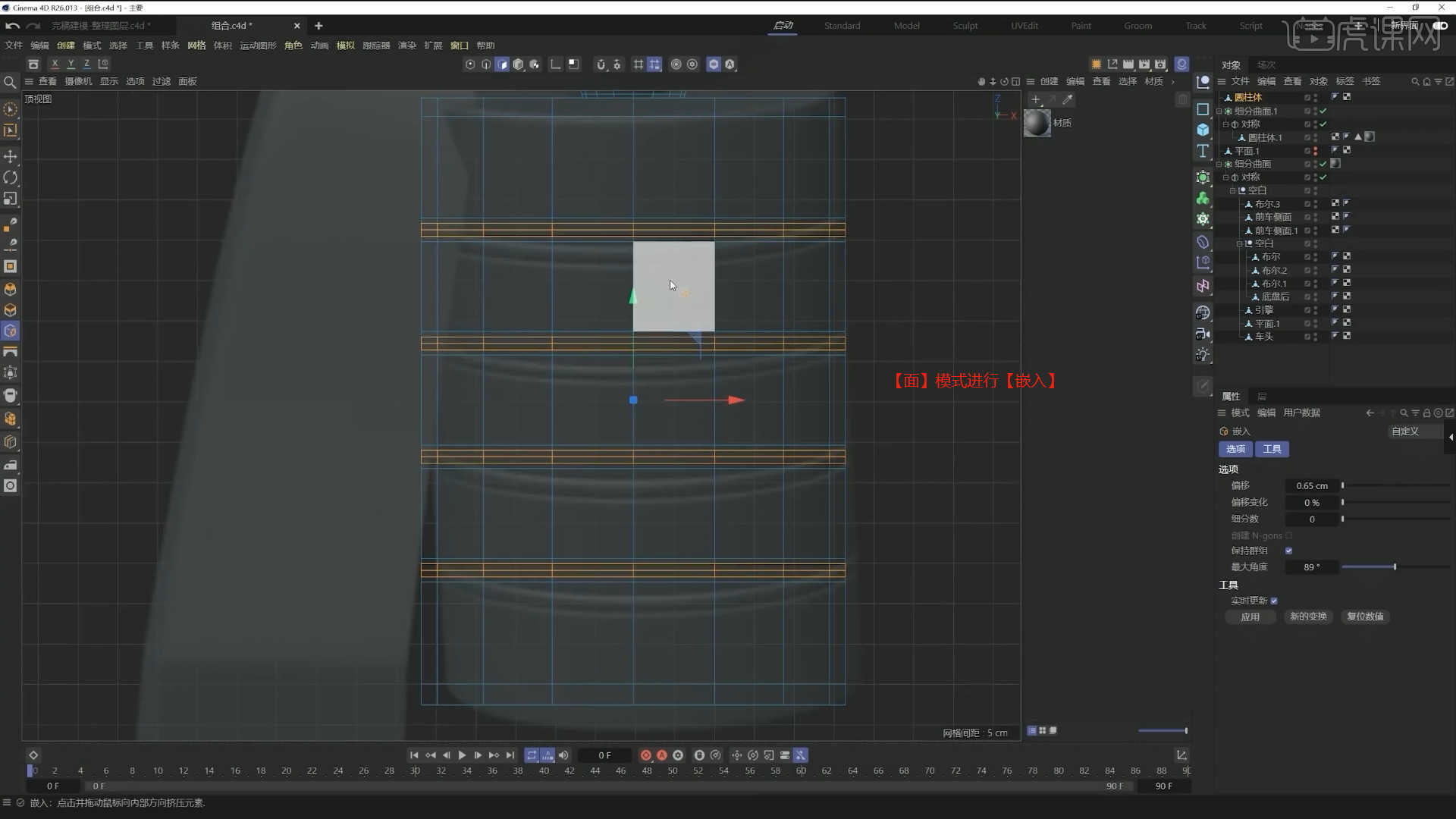Click 选项 button in attributes
The image size is (1456, 819).
point(1235,450)
